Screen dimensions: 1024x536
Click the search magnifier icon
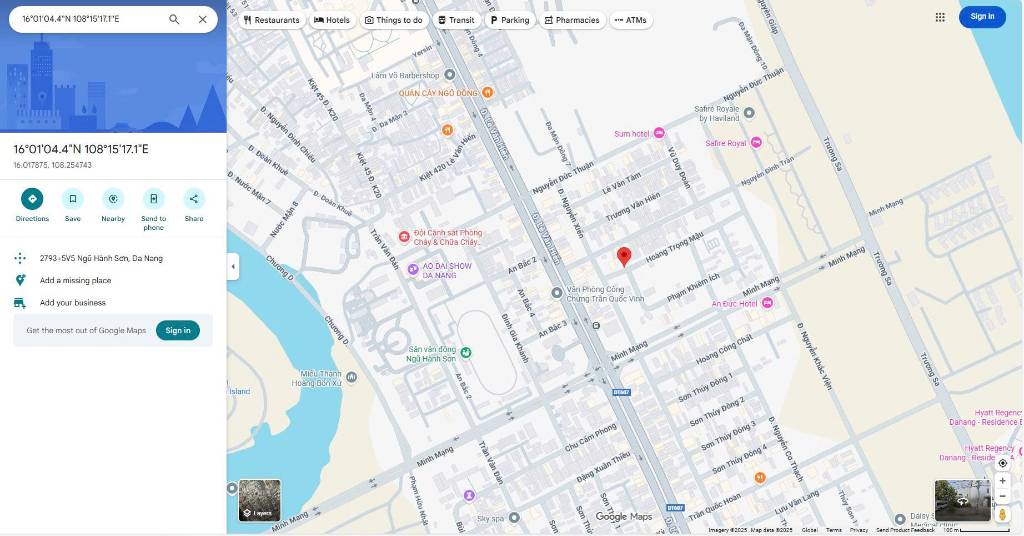pyautogui.click(x=174, y=19)
